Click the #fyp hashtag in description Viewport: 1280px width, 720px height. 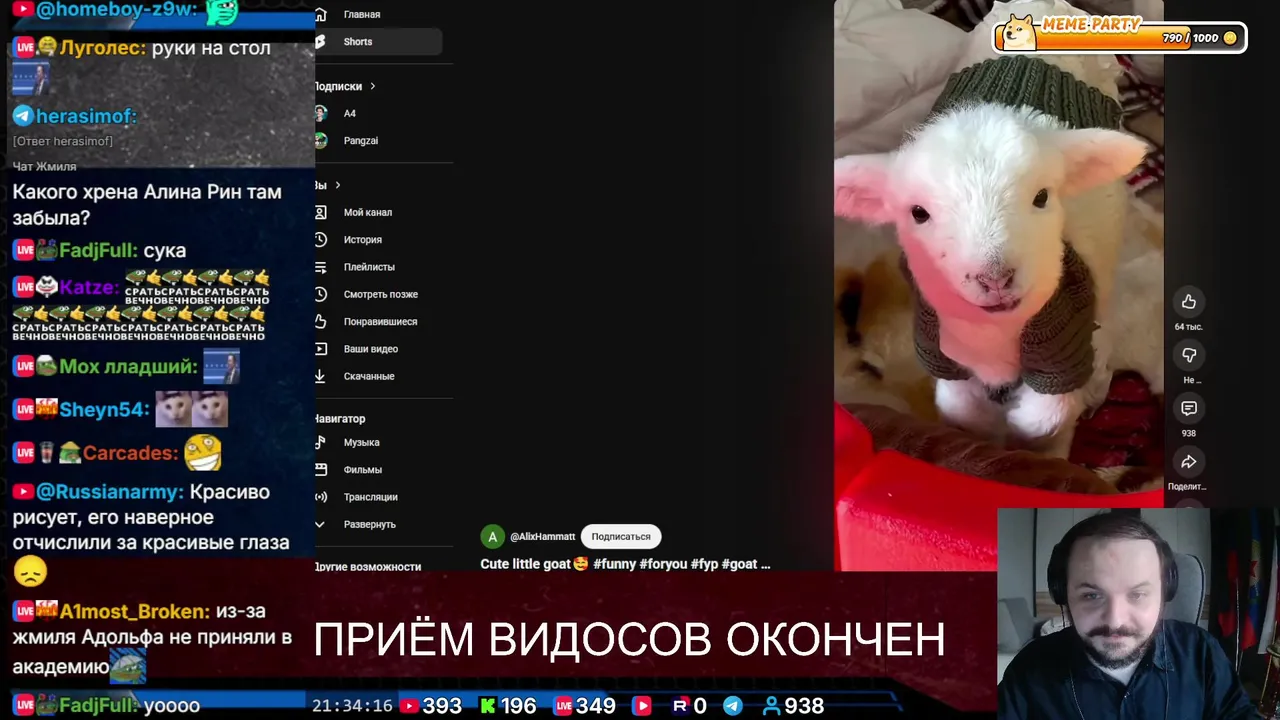pyautogui.click(x=704, y=564)
